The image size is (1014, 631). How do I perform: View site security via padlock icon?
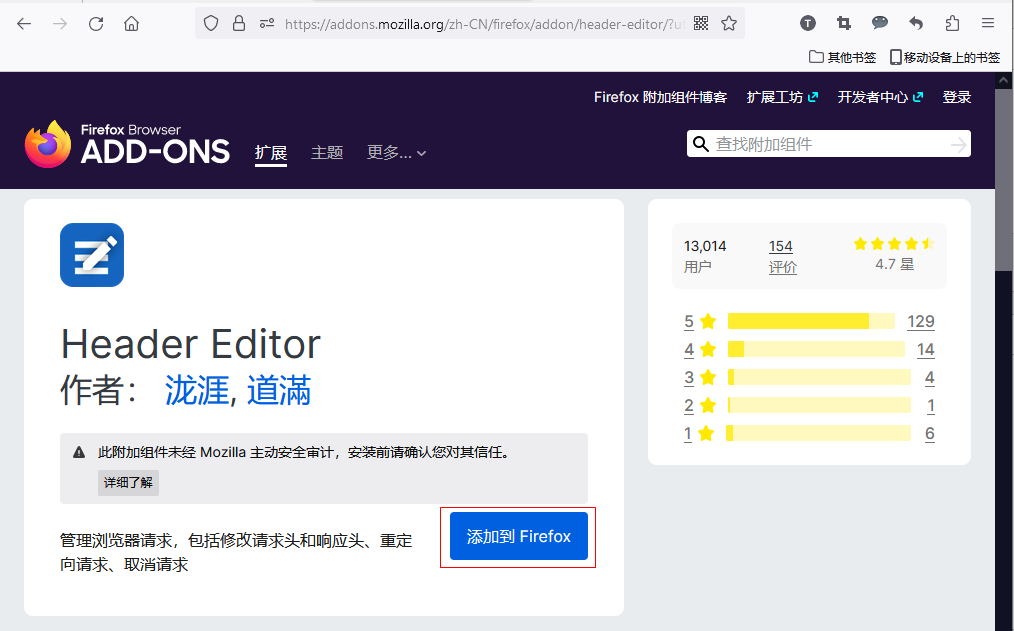[239, 24]
